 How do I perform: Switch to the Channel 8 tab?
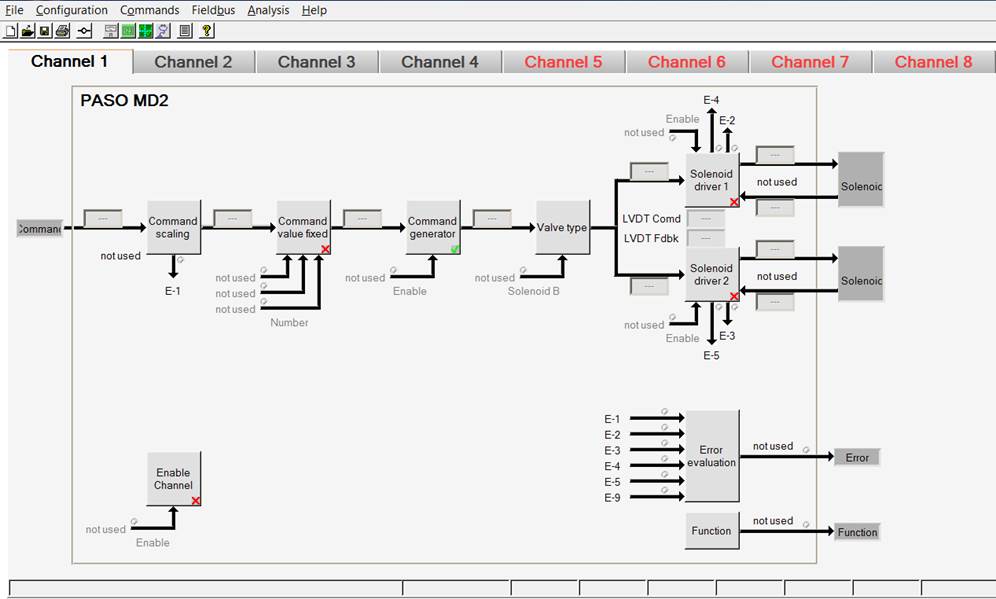pyautogui.click(x=933, y=62)
